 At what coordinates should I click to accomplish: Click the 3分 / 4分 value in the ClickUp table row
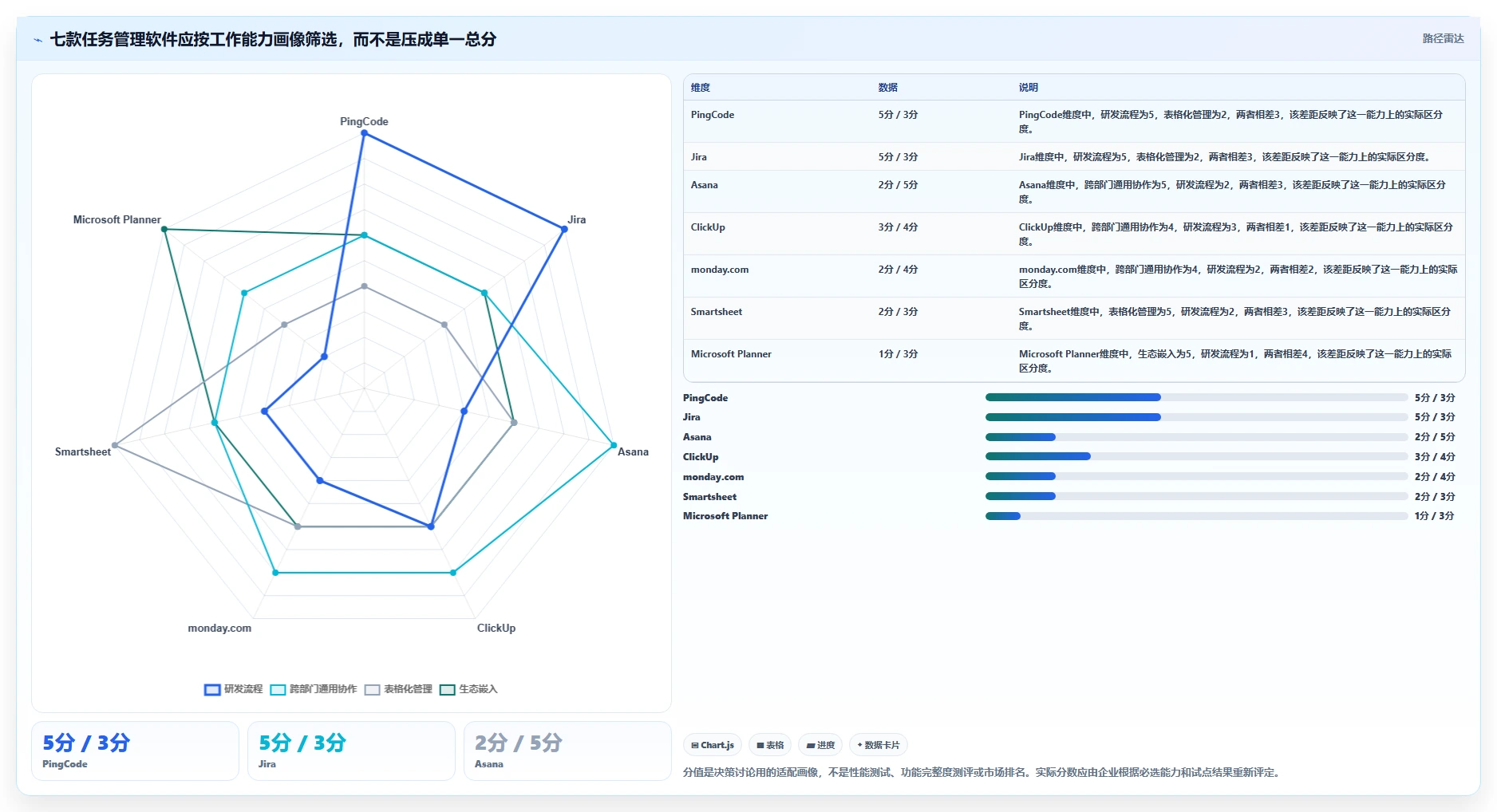click(x=898, y=227)
